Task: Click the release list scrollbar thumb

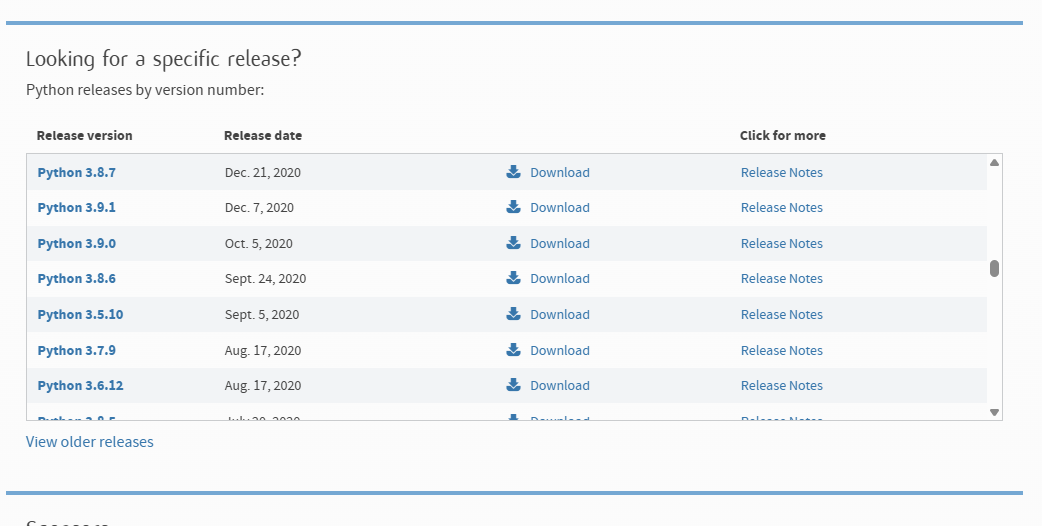Action: tap(994, 268)
